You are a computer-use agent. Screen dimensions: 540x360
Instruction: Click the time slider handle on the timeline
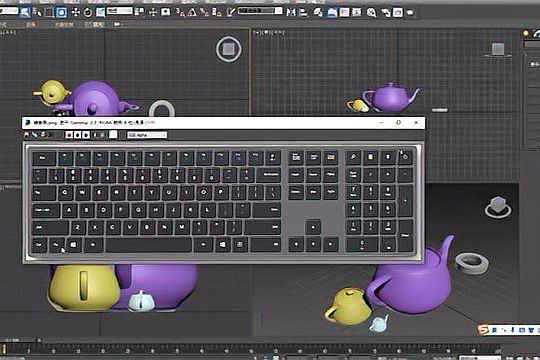pos(4,349)
